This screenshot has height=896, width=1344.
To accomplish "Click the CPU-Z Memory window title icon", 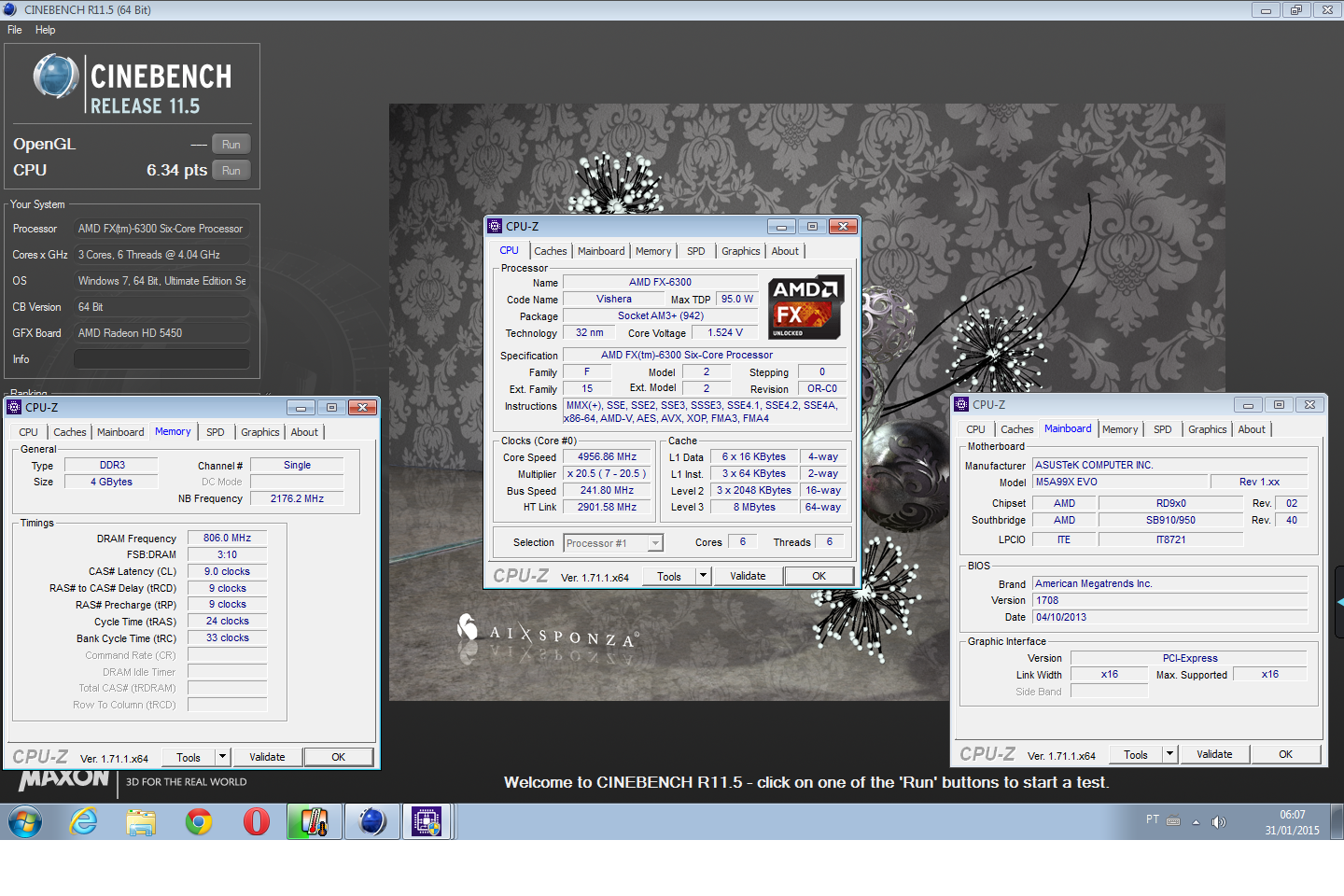I will tap(14, 407).
